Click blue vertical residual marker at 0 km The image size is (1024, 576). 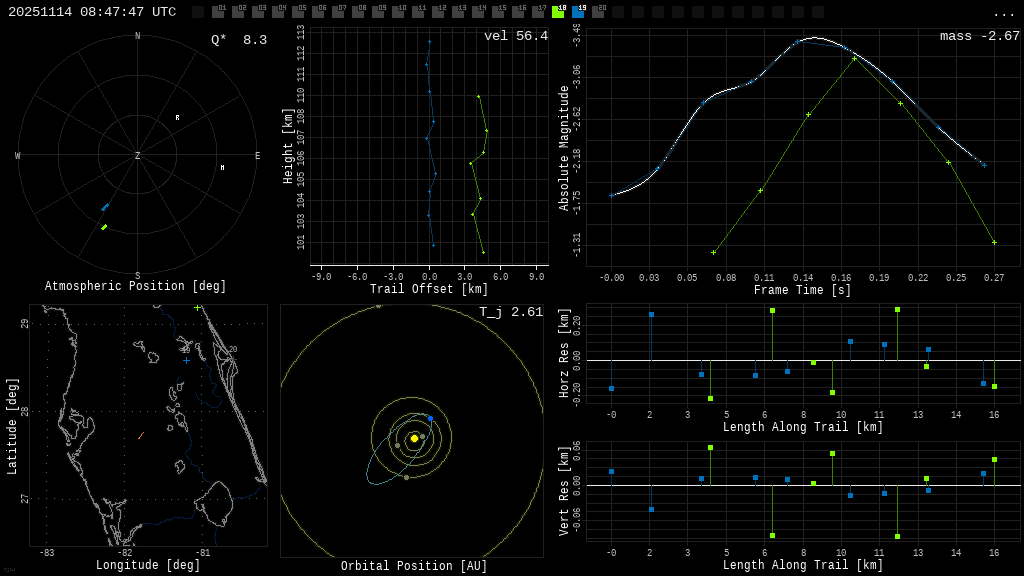tap(611, 472)
